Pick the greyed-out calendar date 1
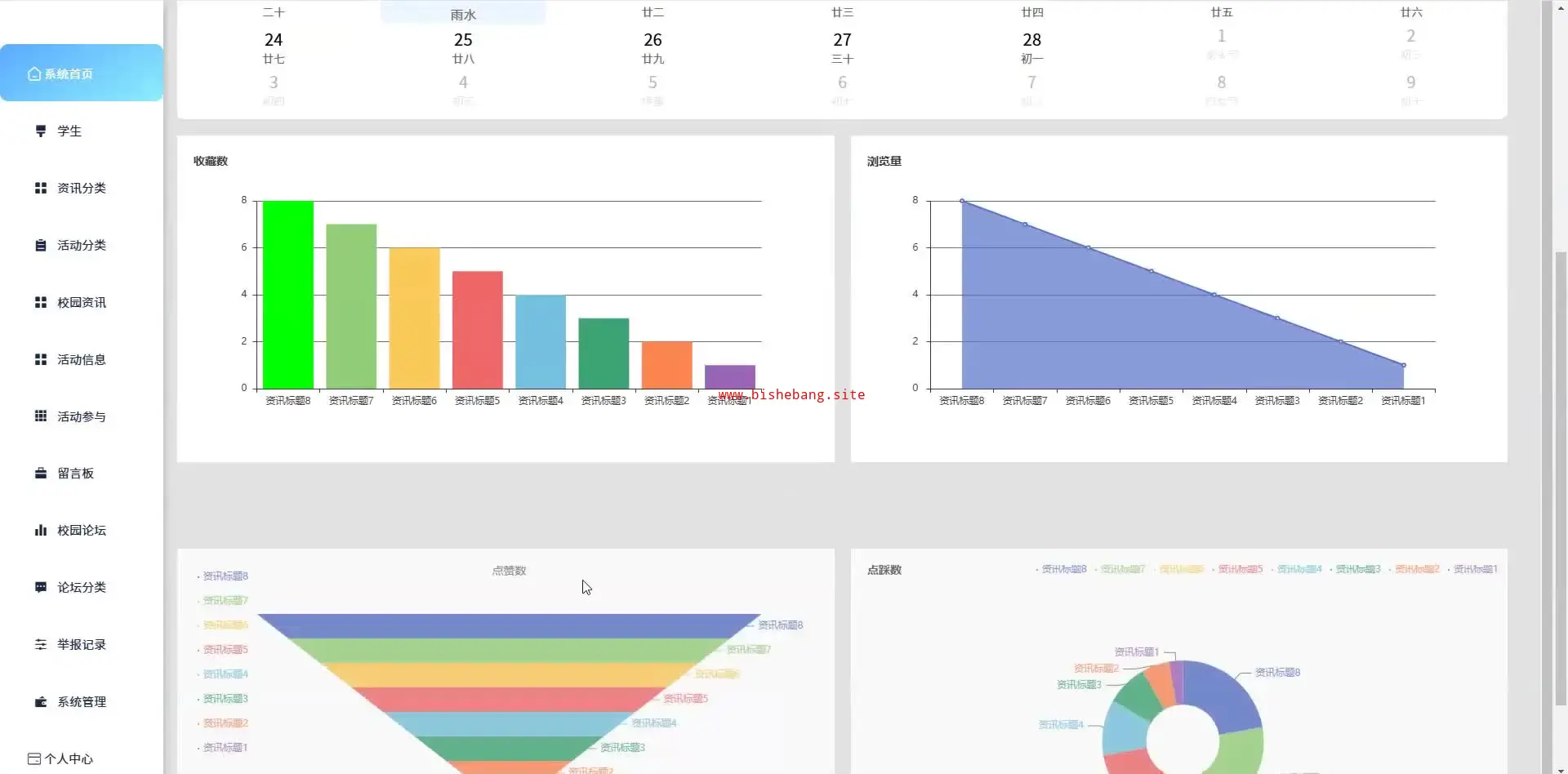Viewport: 1568px width, 774px height. pos(1222,44)
